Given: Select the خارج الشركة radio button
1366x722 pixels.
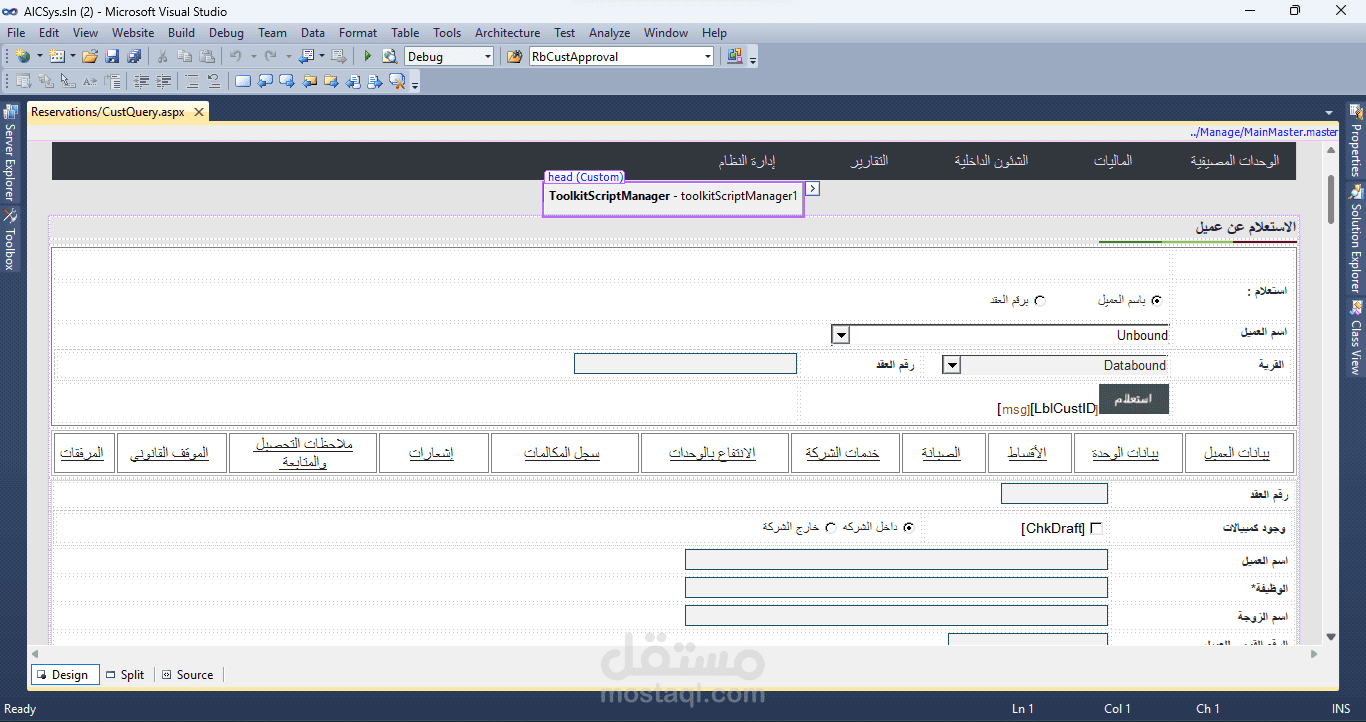Looking at the screenshot, I should point(831,527).
